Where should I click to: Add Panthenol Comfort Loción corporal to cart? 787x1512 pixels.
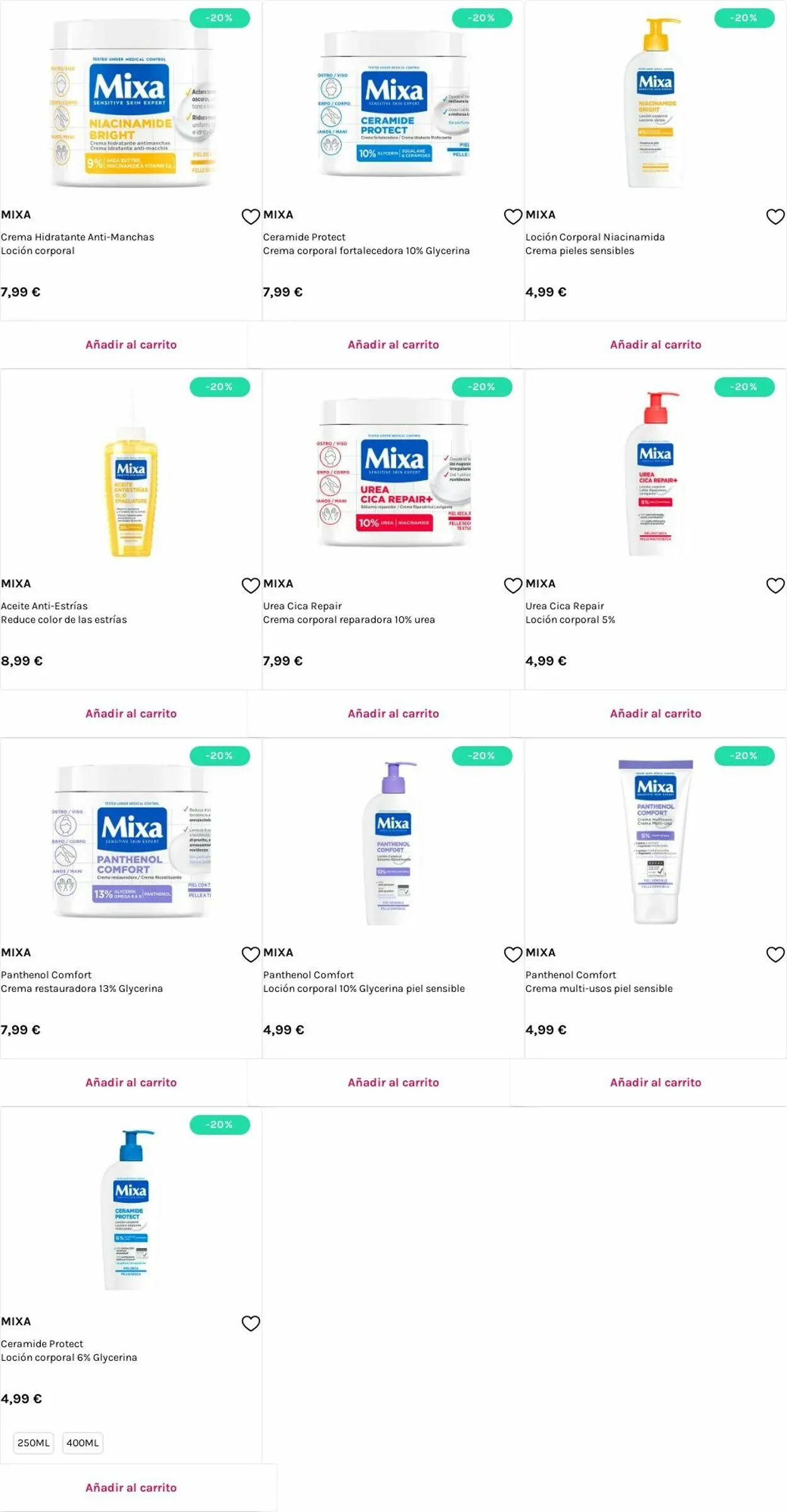click(393, 1082)
